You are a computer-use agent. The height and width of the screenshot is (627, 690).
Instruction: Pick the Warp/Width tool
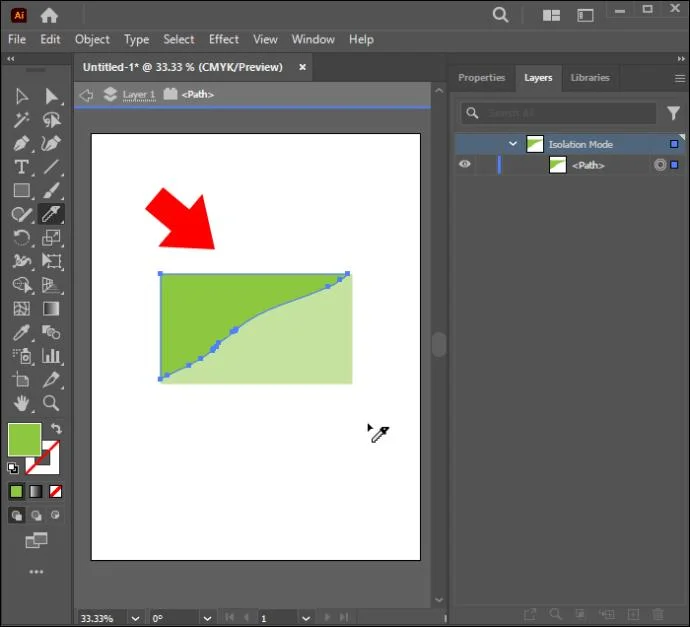point(21,261)
